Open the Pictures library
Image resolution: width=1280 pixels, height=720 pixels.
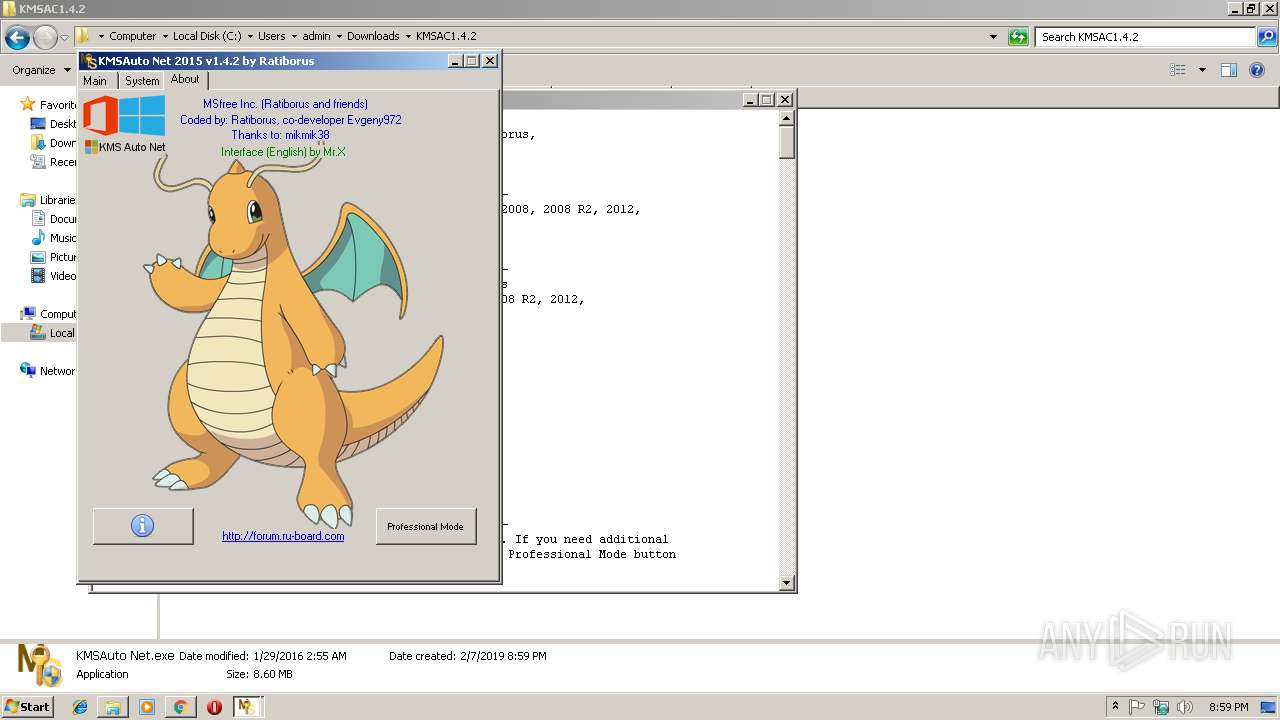tap(54, 257)
